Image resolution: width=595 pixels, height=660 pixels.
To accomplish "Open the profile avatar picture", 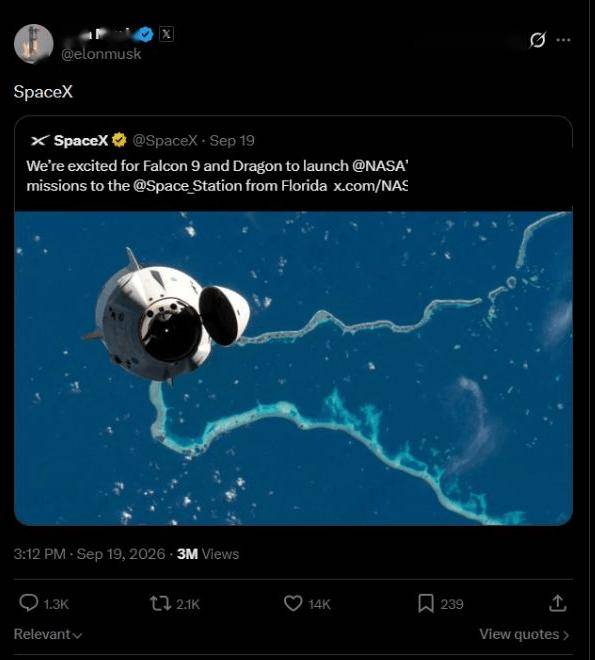I will click(x=34, y=44).
